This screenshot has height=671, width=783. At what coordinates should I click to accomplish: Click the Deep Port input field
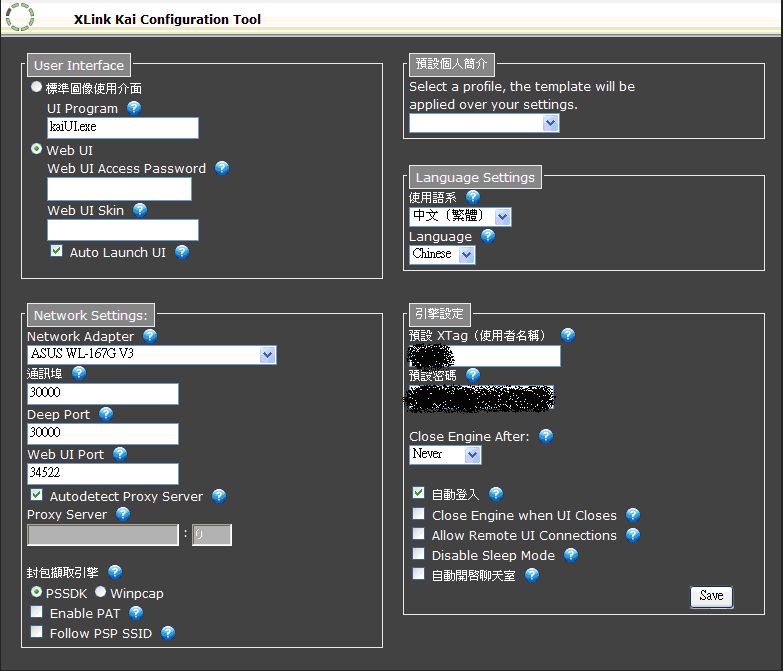tap(103, 434)
